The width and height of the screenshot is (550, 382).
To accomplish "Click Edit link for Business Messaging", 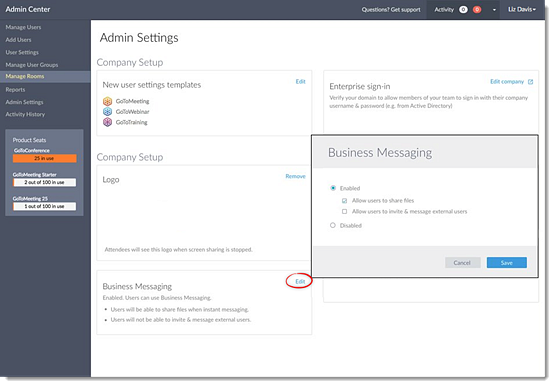I will (300, 281).
